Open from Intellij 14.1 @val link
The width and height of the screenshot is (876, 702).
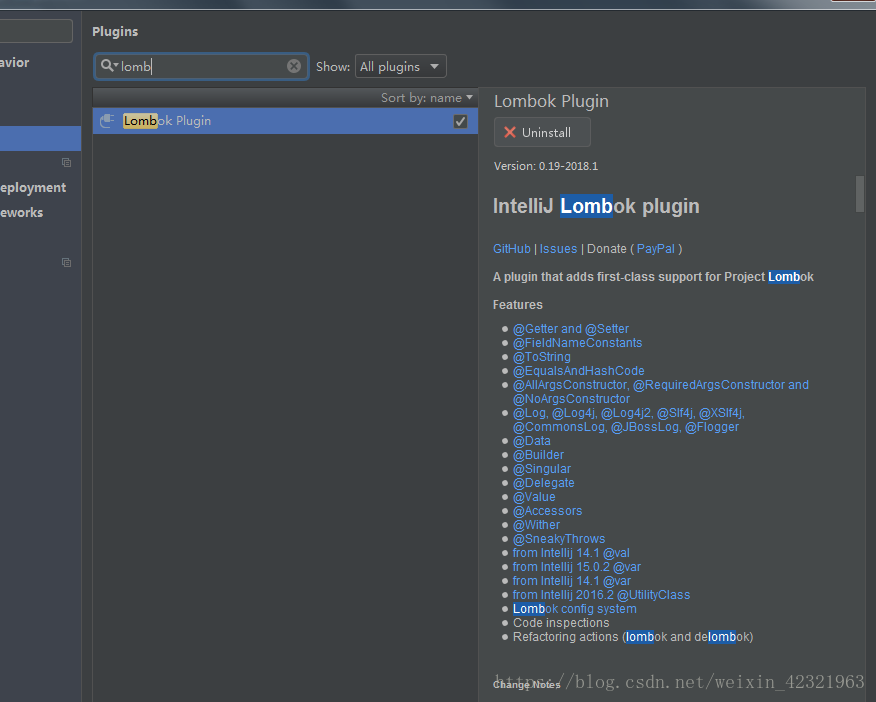[572, 553]
